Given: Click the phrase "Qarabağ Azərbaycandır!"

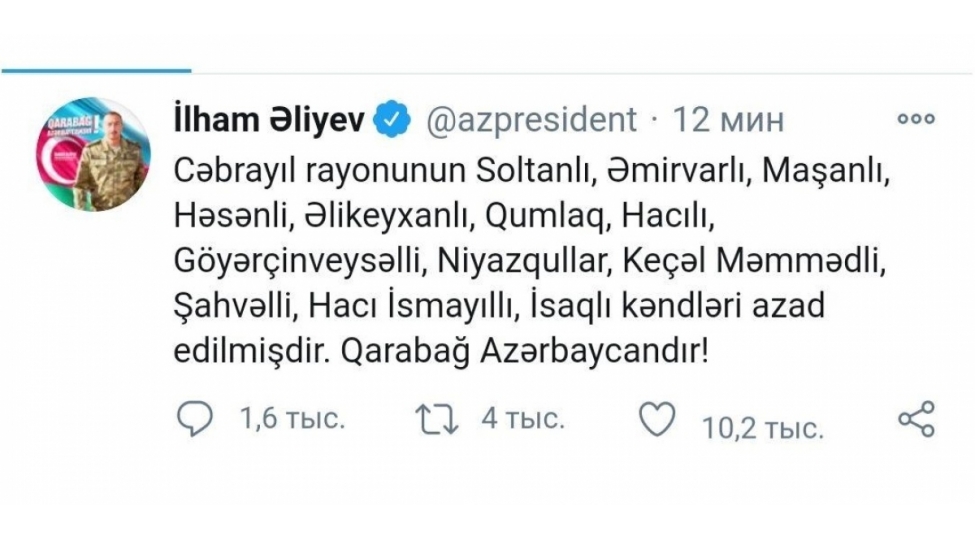Looking at the screenshot, I should pyautogui.click(x=482, y=352).
